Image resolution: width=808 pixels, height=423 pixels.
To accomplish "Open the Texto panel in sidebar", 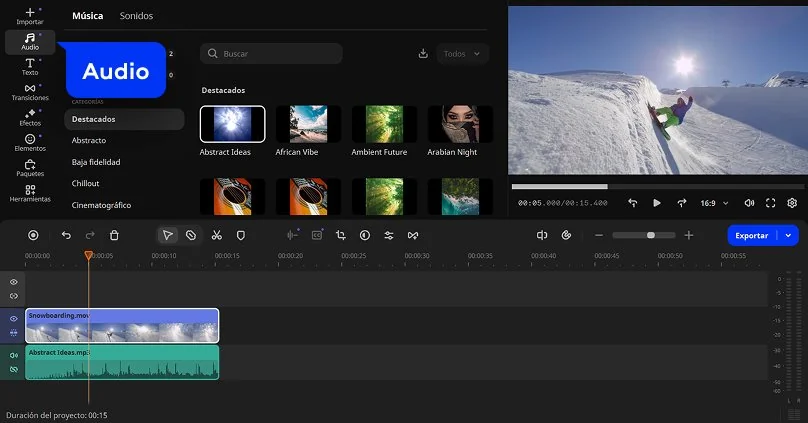I will (x=29, y=66).
